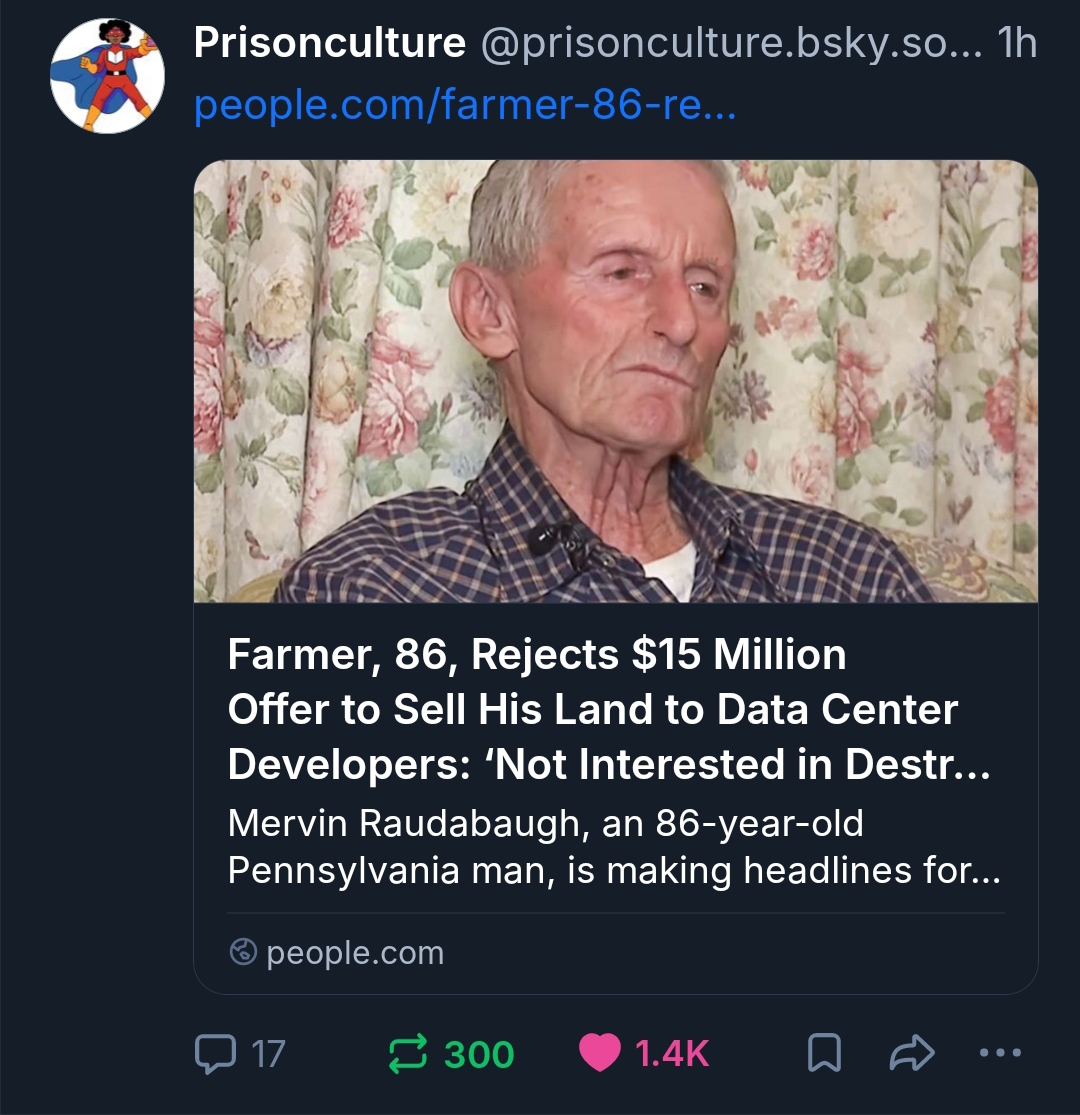Click the 1h post timestamp
This screenshot has height=1115, width=1080.
point(1017,44)
